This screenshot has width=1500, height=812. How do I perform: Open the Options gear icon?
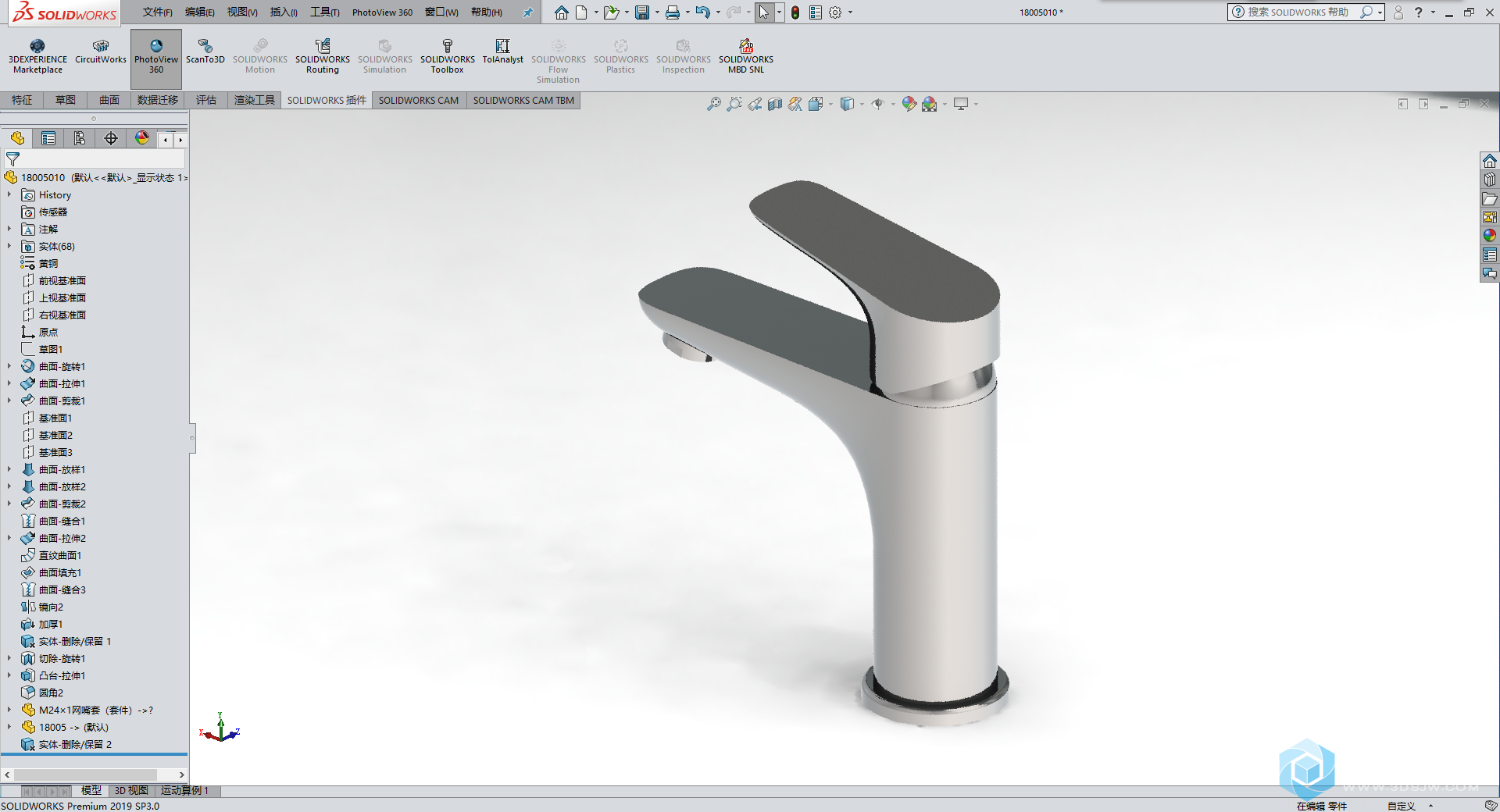click(x=835, y=12)
